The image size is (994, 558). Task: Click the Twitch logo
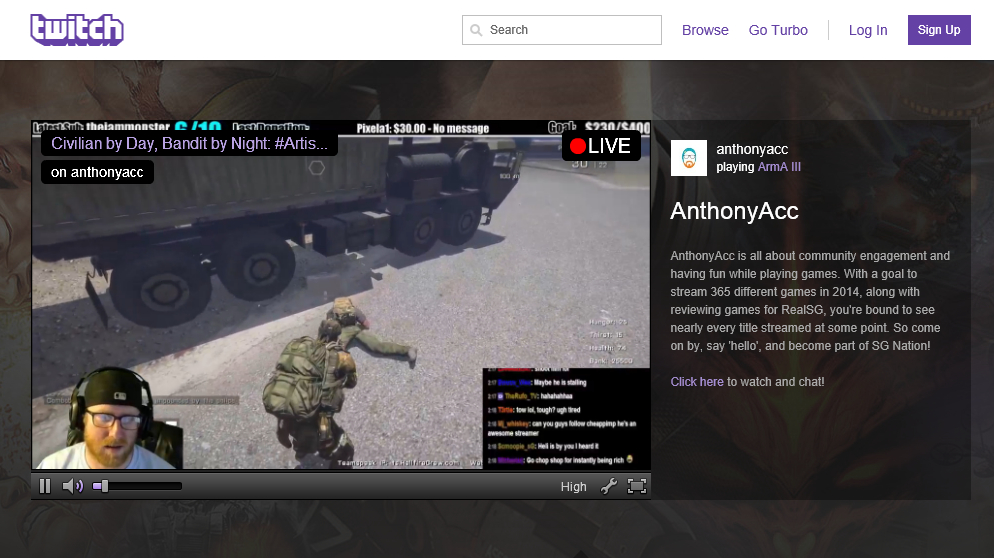coord(77,30)
